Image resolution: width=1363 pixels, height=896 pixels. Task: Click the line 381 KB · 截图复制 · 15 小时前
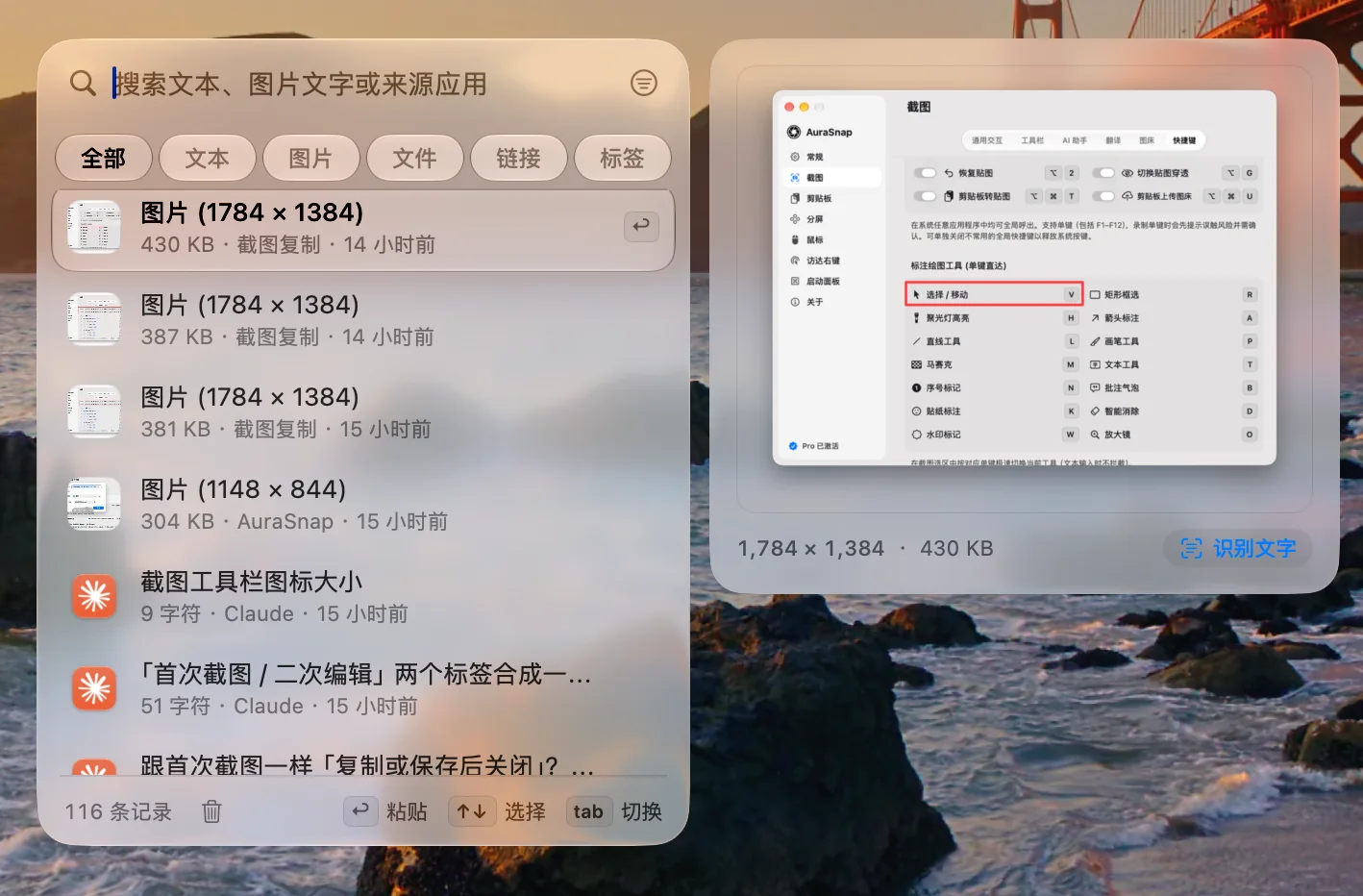[x=286, y=430]
